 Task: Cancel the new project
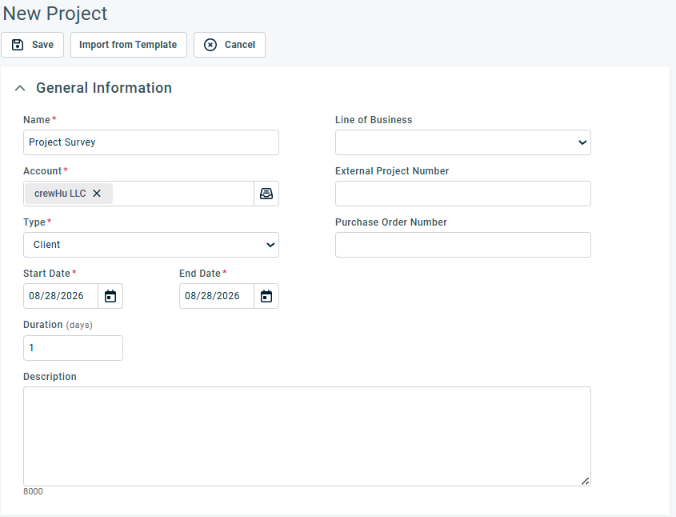[229, 45]
